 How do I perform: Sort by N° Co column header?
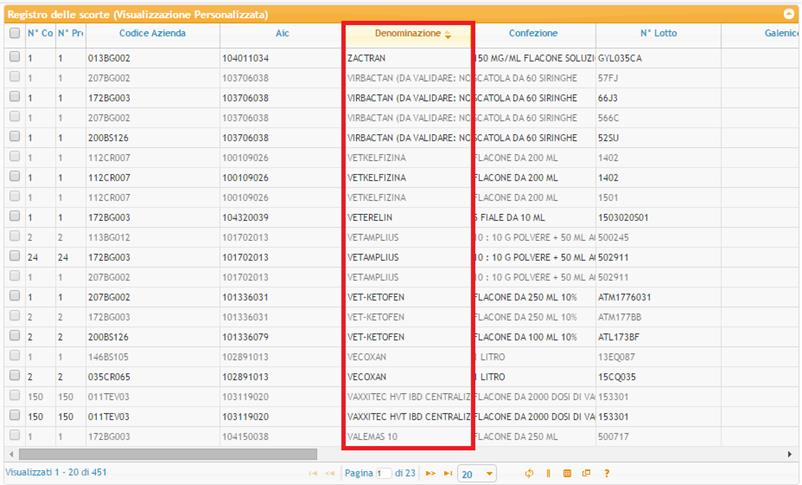40,33
